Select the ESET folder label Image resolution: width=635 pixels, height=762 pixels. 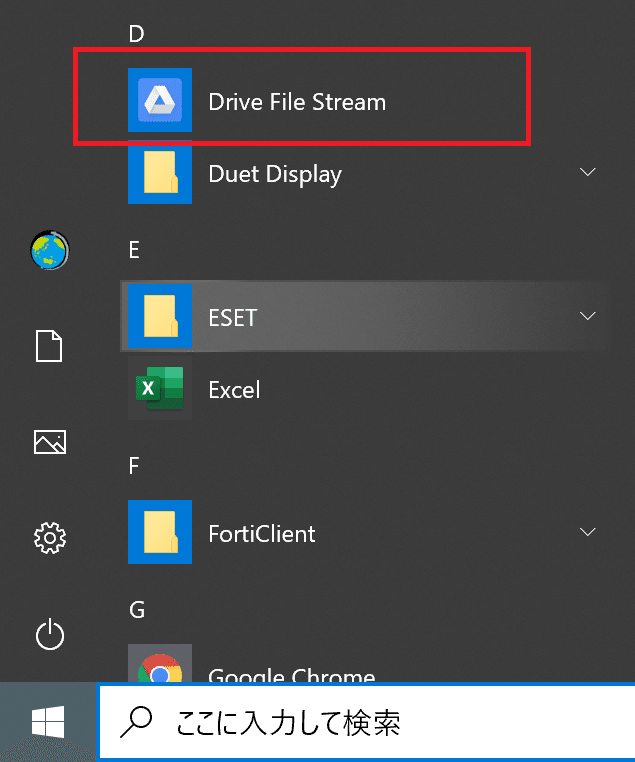(x=232, y=318)
